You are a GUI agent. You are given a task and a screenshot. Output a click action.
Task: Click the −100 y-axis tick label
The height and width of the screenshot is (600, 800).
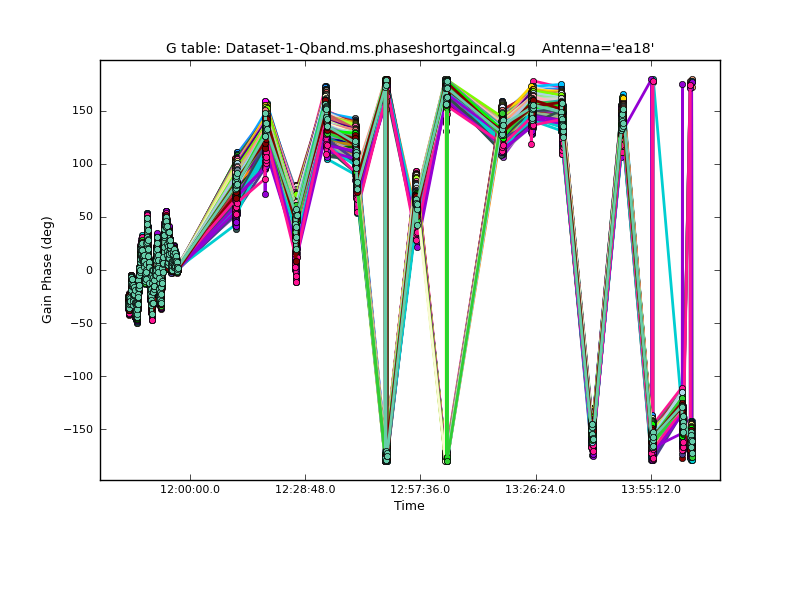tap(77, 377)
